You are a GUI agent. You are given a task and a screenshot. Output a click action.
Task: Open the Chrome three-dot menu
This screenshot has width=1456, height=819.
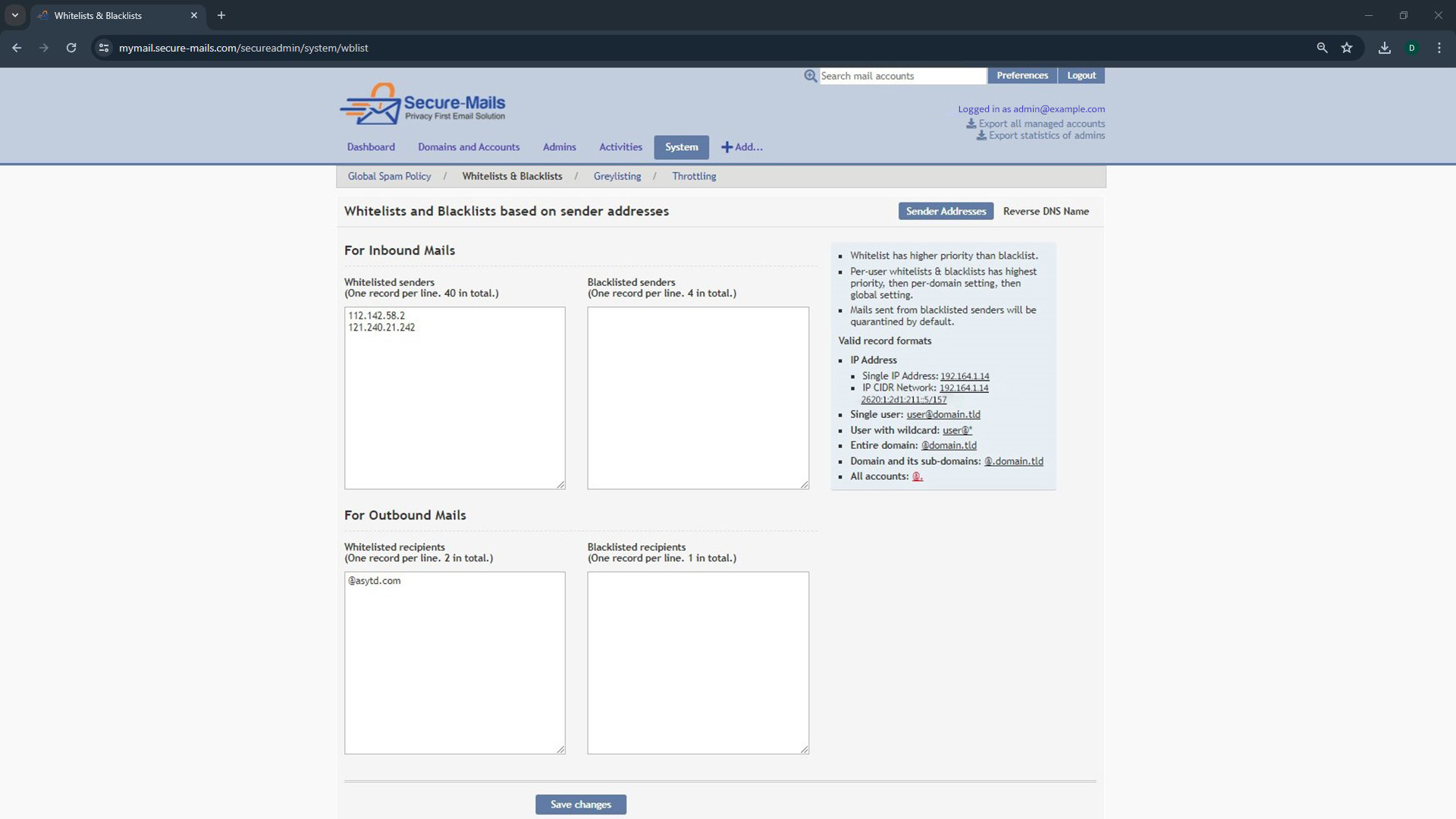point(1439,48)
